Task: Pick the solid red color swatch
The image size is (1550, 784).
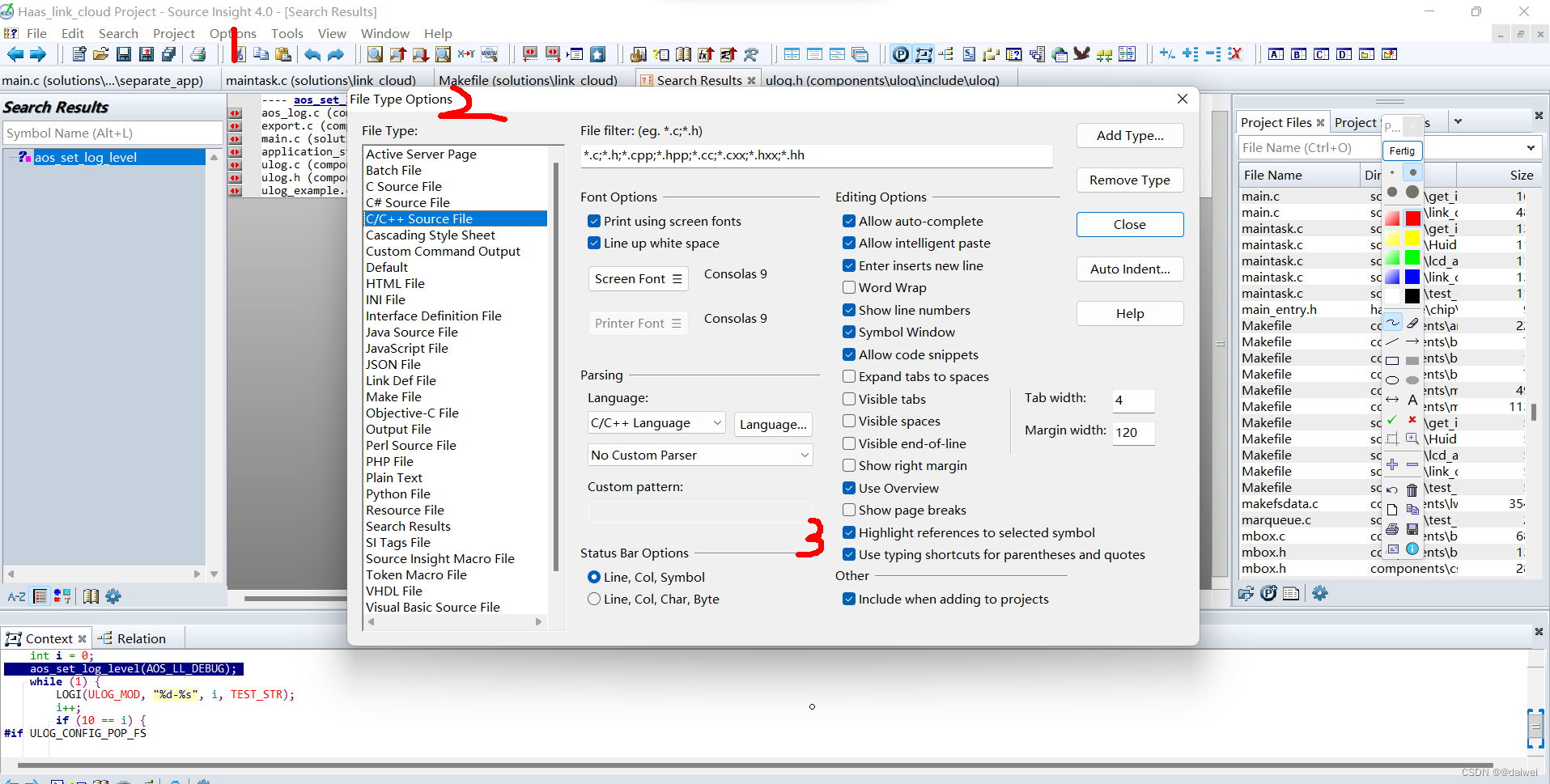Action: coord(1412,218)
